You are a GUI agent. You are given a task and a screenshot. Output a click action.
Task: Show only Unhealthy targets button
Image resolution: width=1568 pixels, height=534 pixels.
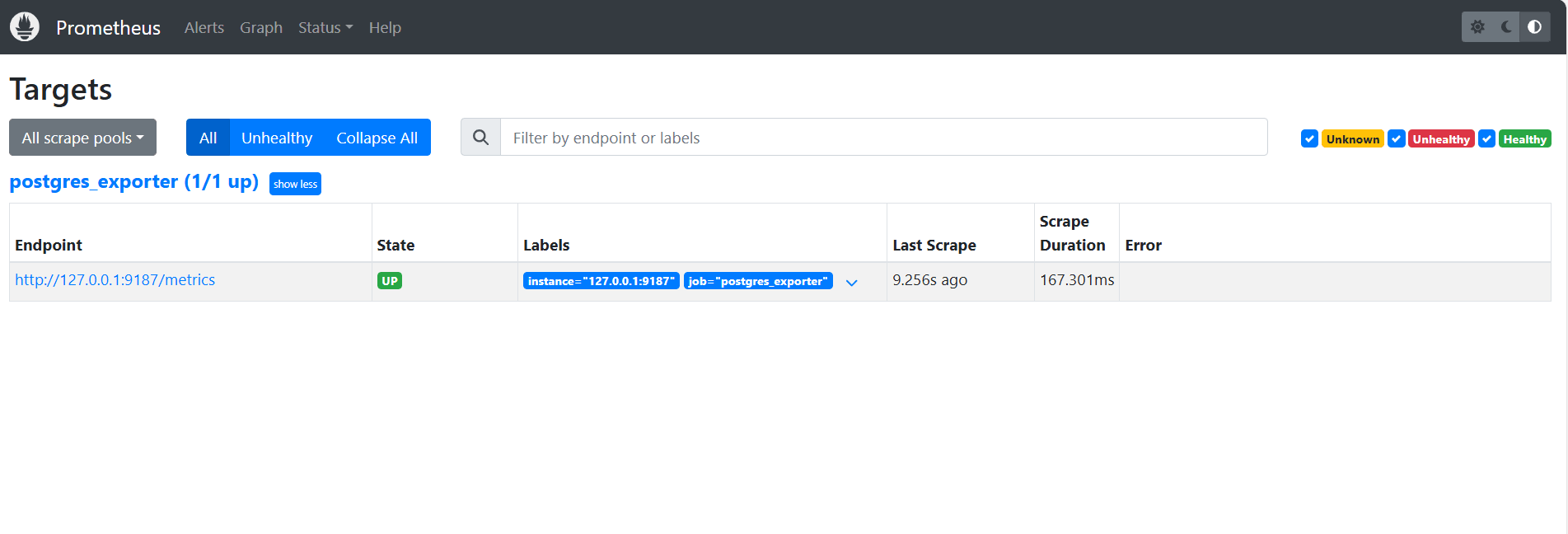[277, 138]
